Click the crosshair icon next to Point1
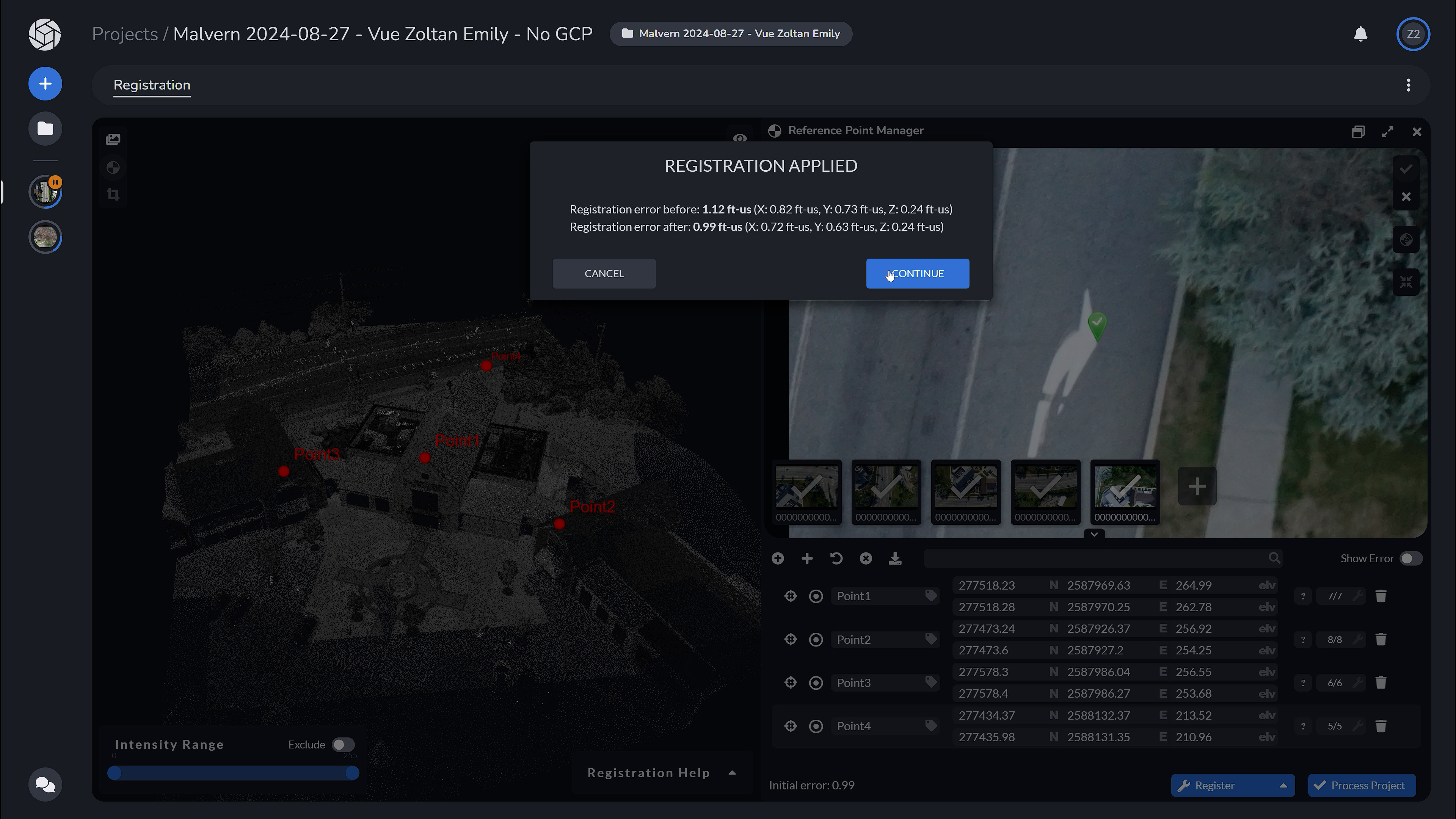This screenshot has height=819, width=1456. click(x=790, y=596)
